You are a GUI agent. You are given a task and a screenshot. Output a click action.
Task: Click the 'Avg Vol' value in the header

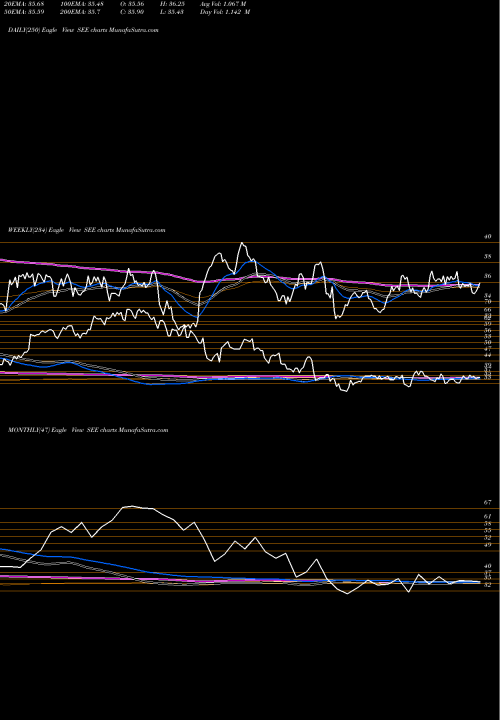pyautogui.click(x=223, y=3)
